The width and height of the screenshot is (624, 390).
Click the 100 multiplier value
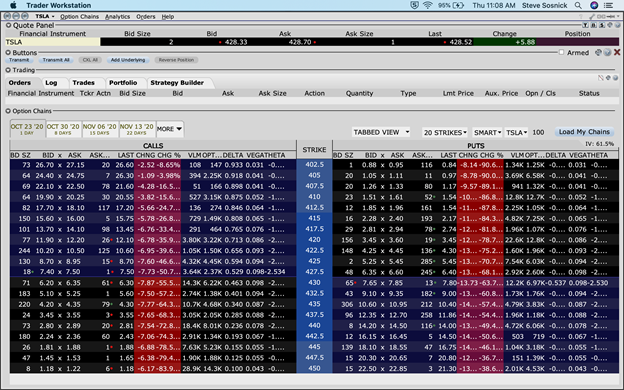pos(538,132)
